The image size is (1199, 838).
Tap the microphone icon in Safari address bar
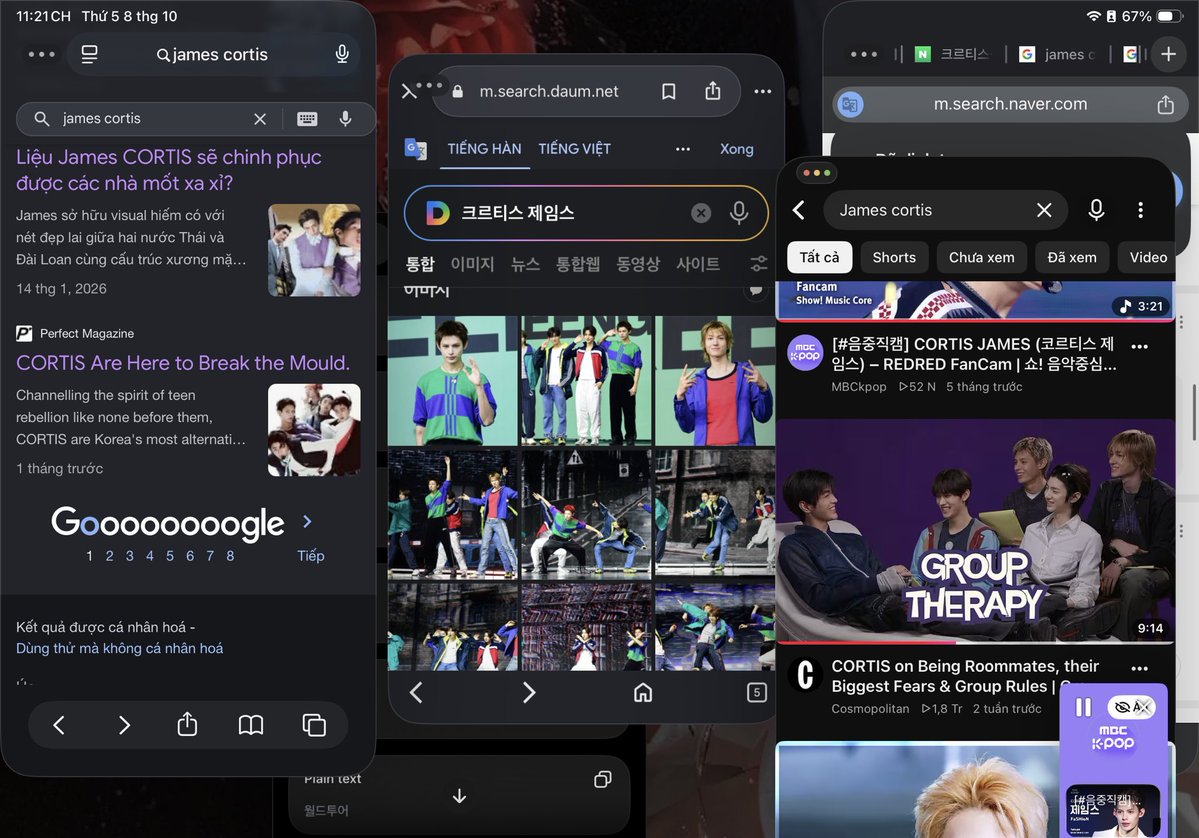pos(342,54)
